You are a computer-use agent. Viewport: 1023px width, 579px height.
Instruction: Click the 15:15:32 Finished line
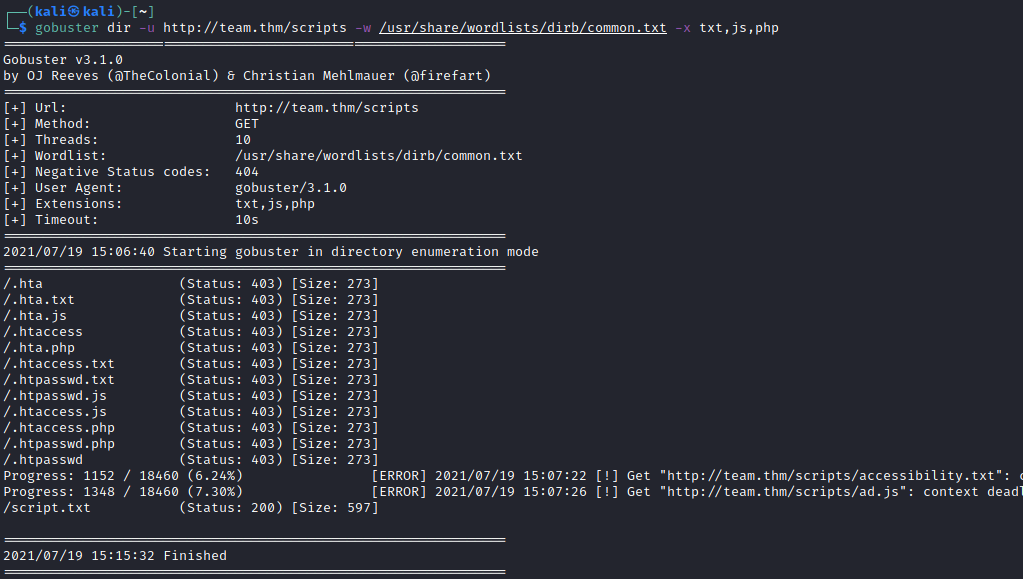115,556
